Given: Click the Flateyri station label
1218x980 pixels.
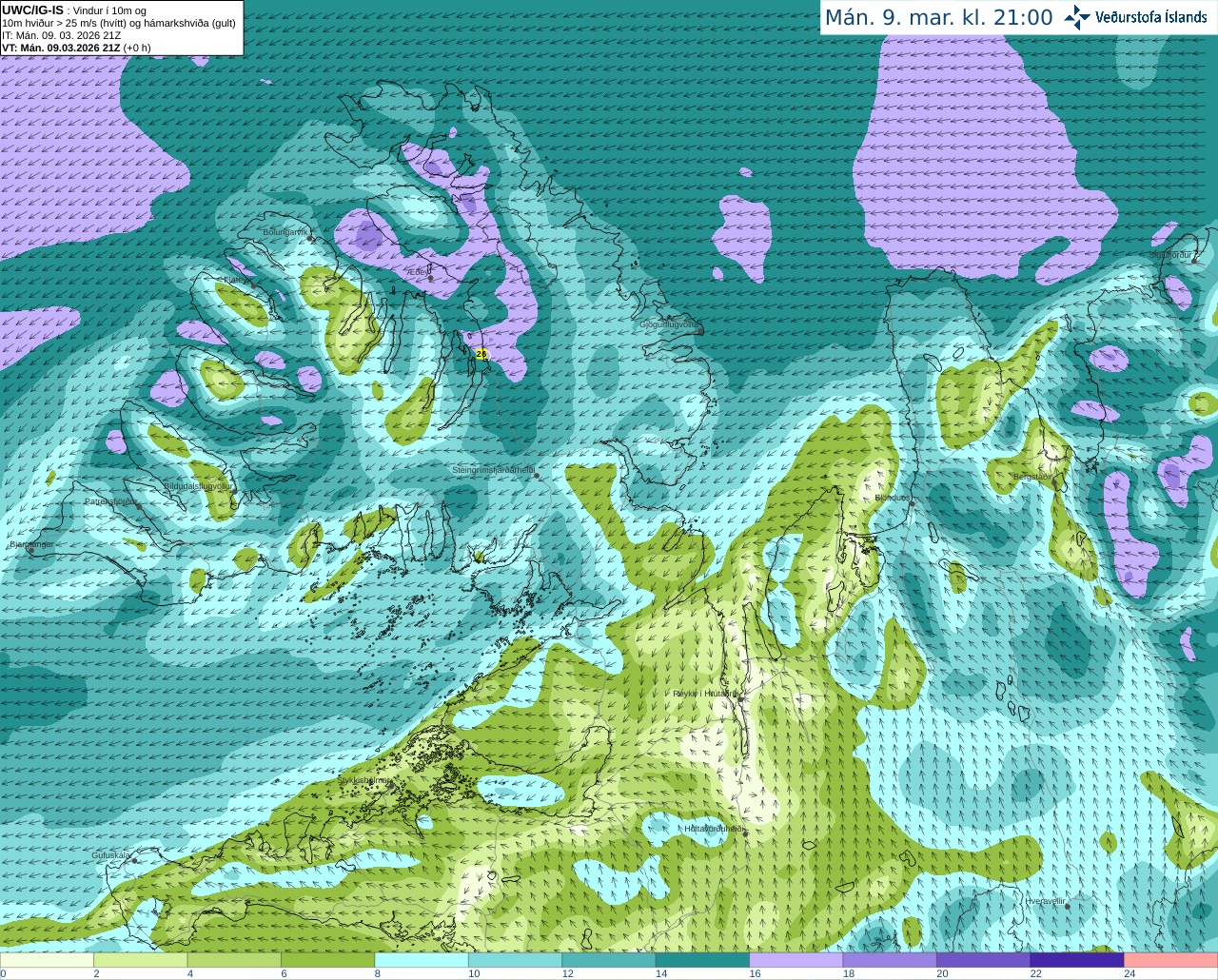Looking at the screenshot, I should coord(235,280).
